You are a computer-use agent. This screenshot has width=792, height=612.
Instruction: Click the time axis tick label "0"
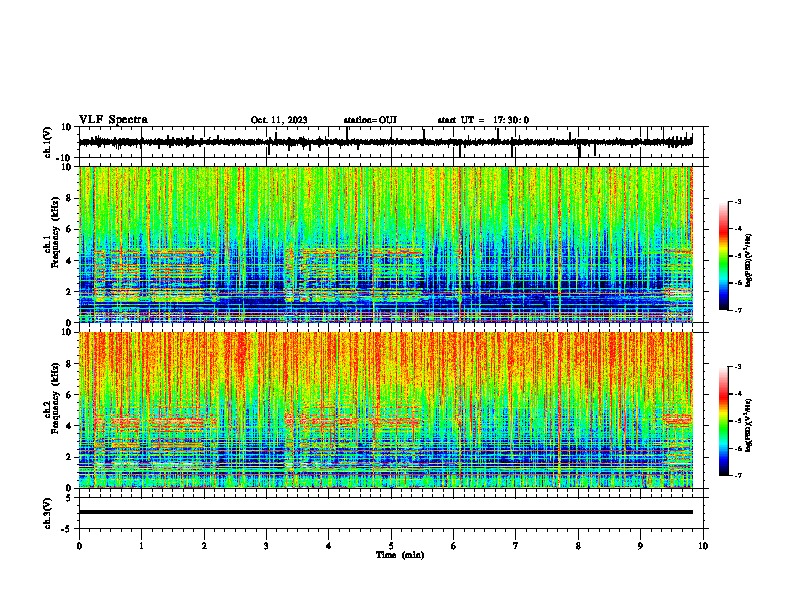tap(79, 546)
